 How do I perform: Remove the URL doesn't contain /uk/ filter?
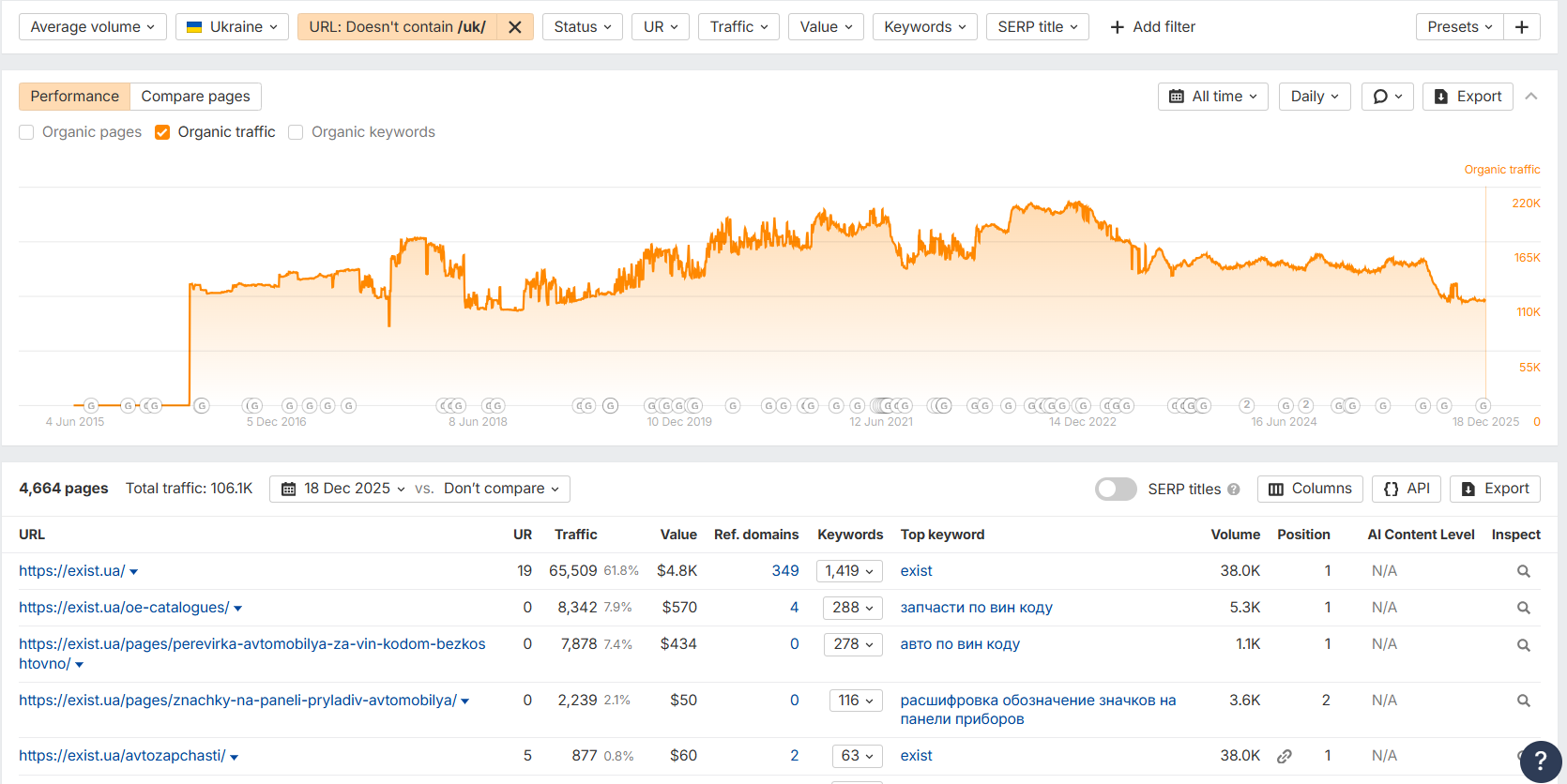(515, 27)
